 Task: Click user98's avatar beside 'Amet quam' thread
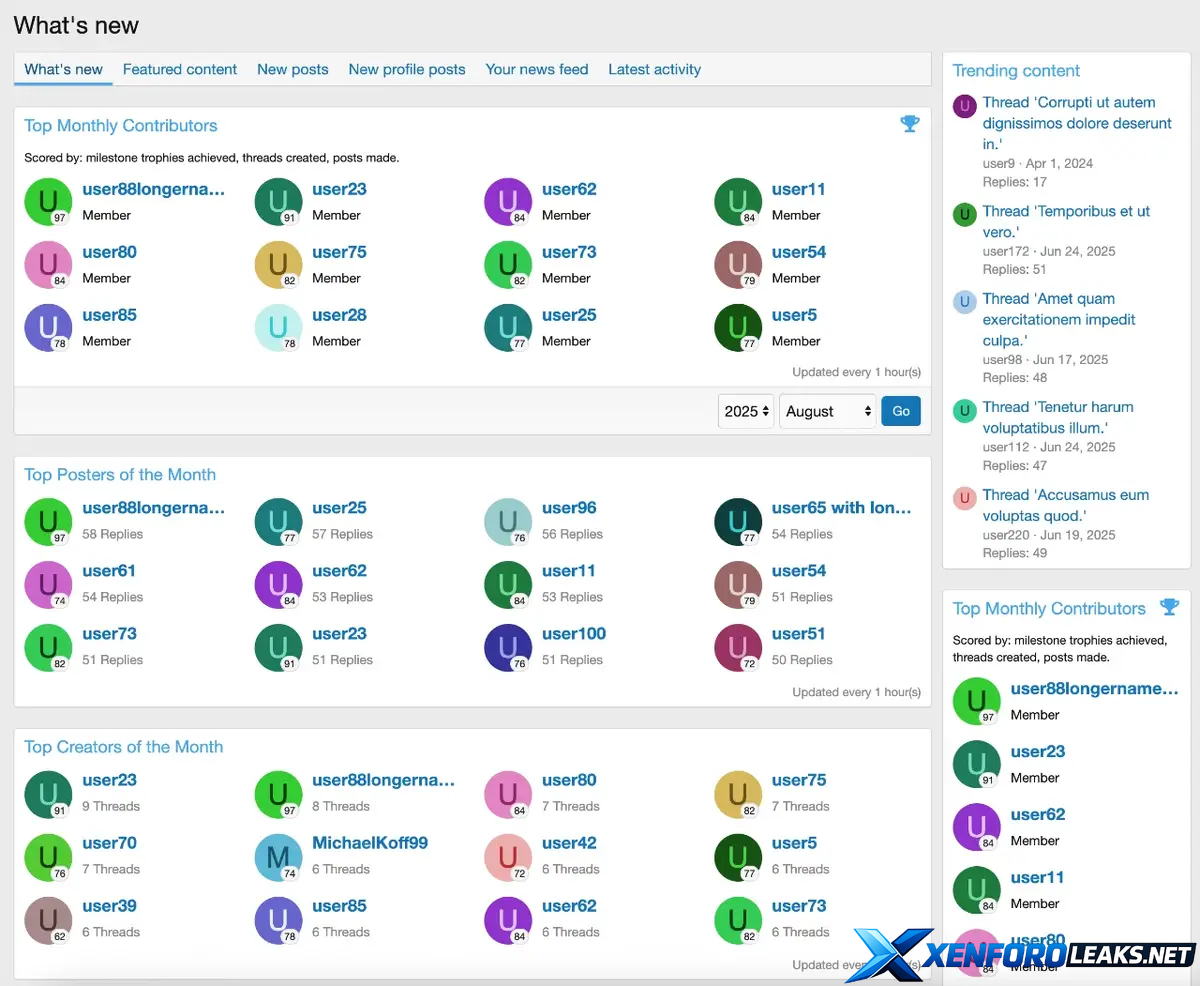coord(964,302)
